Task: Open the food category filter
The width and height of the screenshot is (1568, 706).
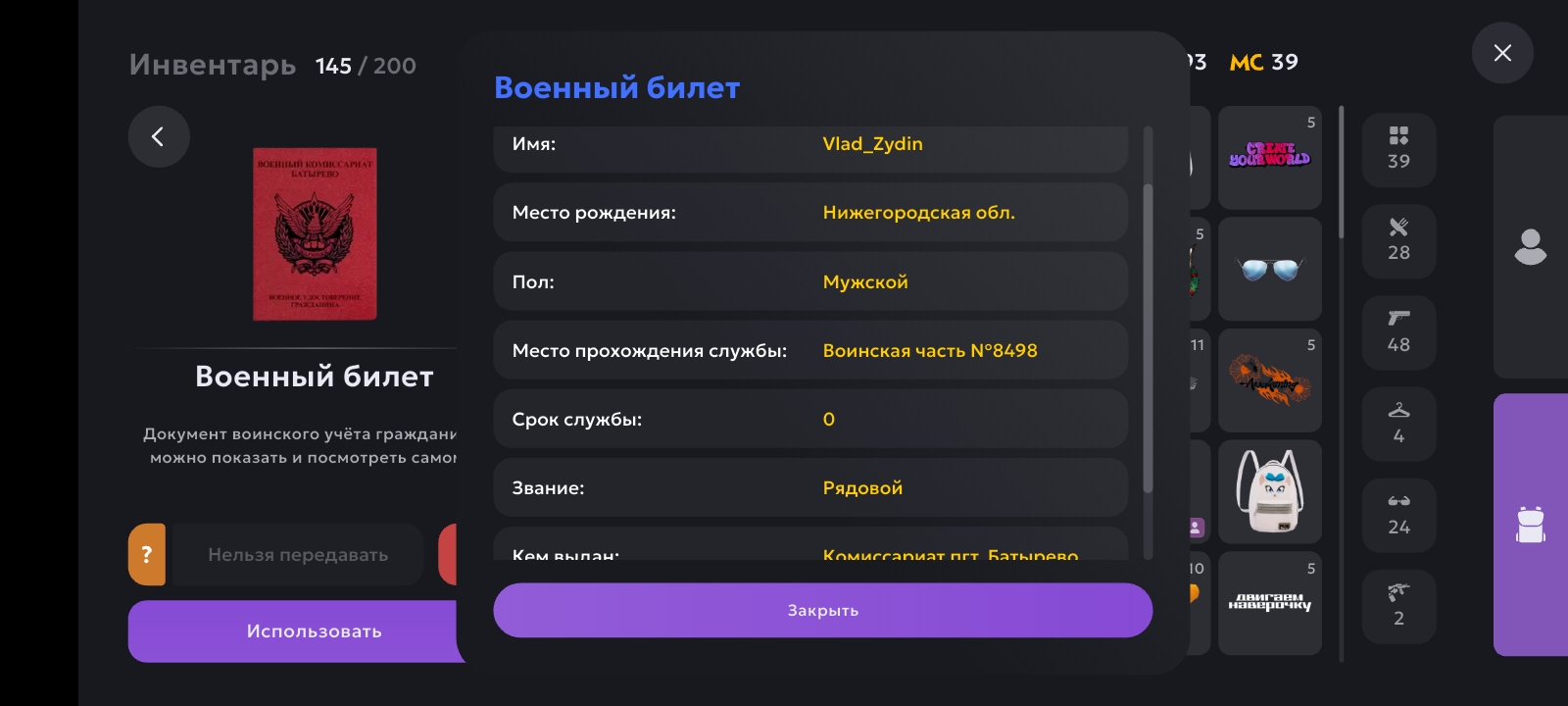Action: [x=1398, y=240]
